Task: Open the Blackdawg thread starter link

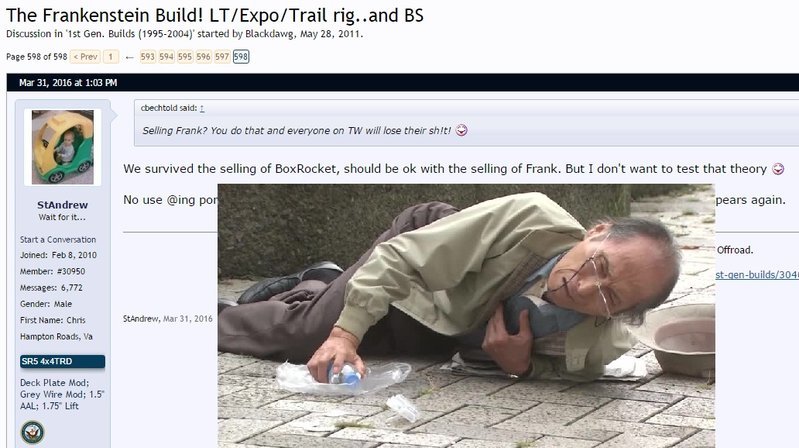Action: tap(270, 34)
